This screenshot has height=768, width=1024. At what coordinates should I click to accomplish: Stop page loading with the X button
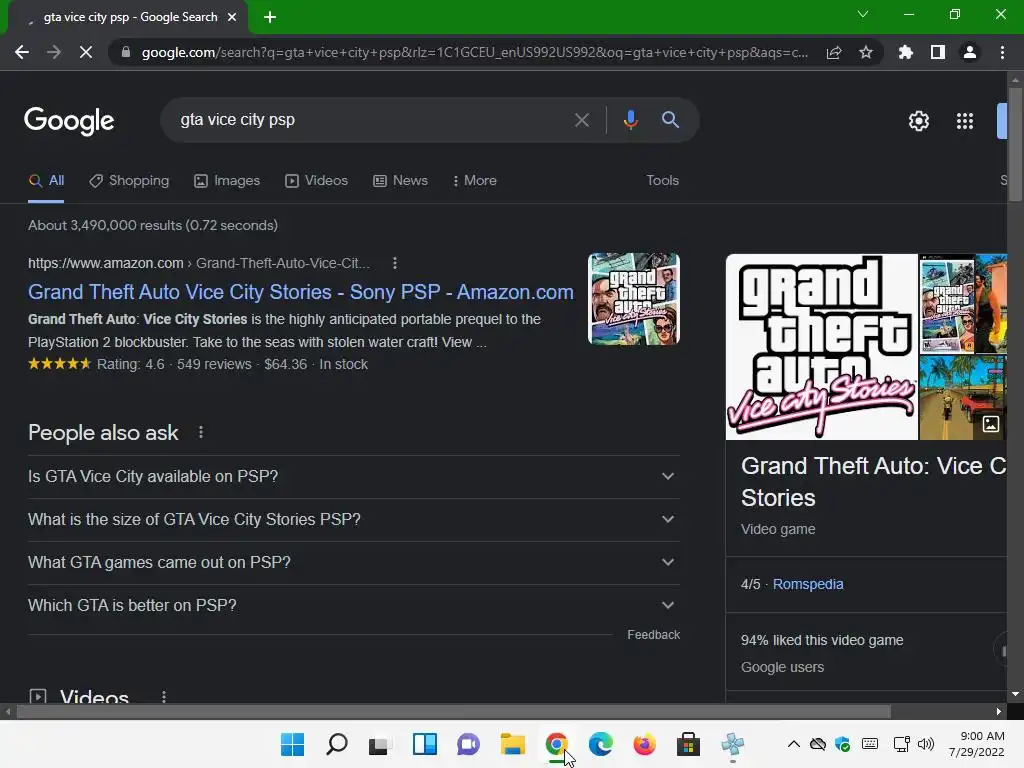click(86, 52)
